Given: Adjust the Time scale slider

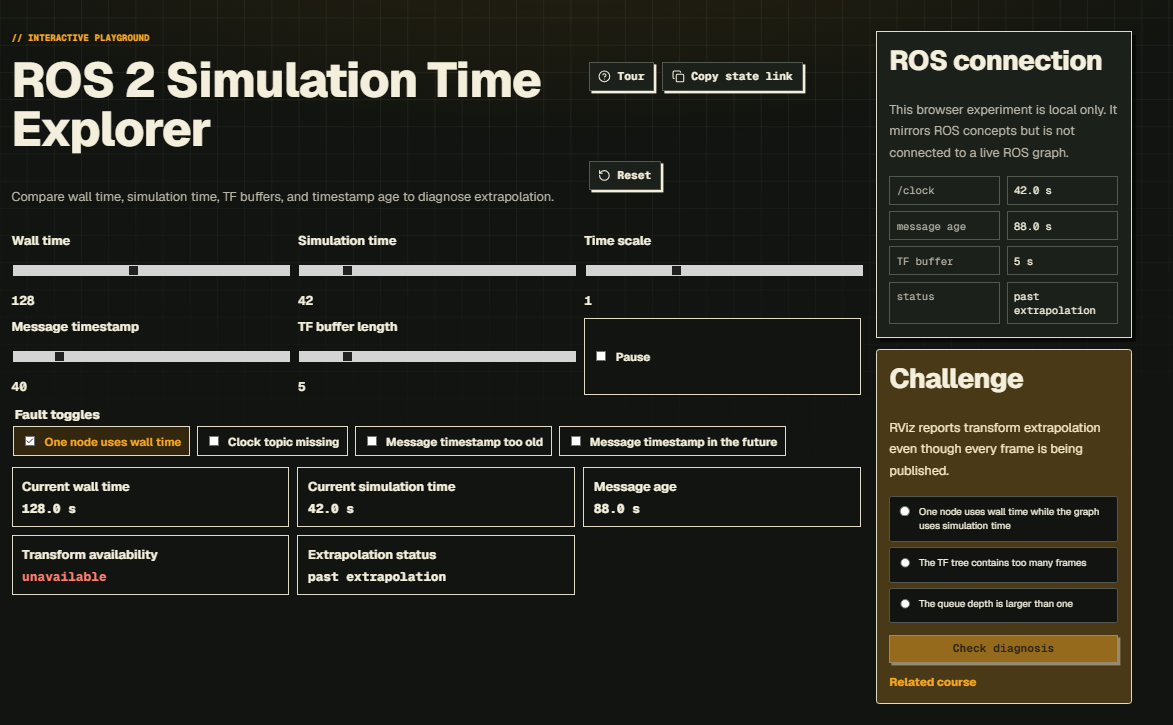Looking at the screenshot, I should point(723,270).
